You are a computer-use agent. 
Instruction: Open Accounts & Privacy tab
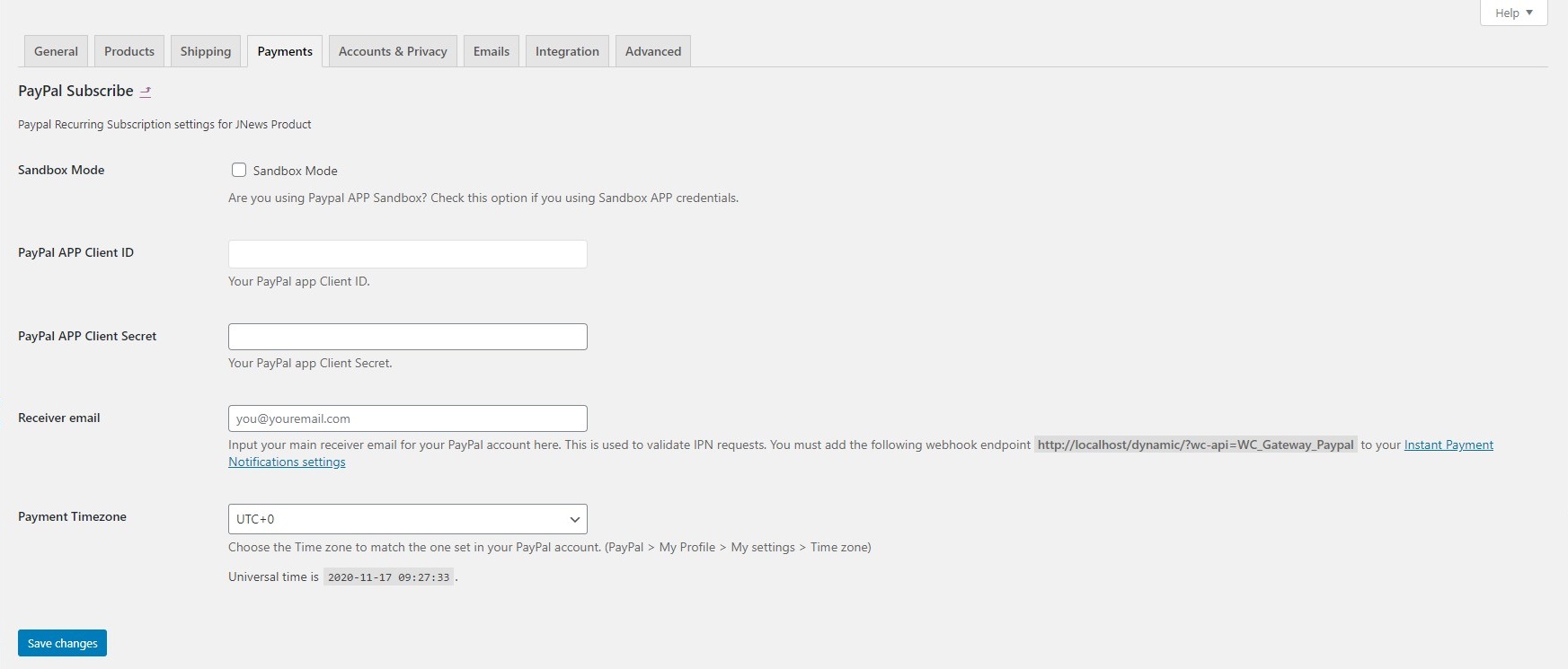pos(393,51)
